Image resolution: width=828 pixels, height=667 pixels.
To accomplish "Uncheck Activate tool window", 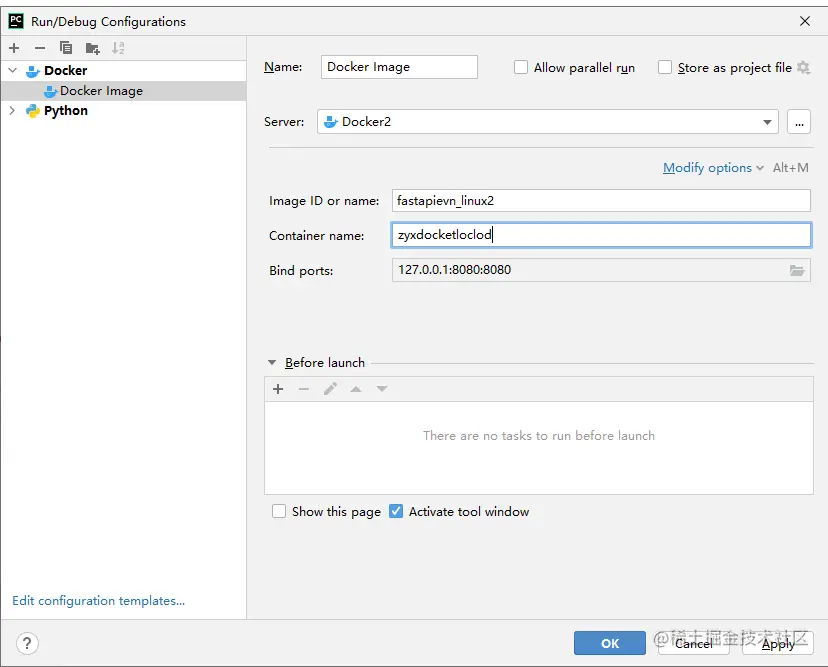I will (396, 512).
